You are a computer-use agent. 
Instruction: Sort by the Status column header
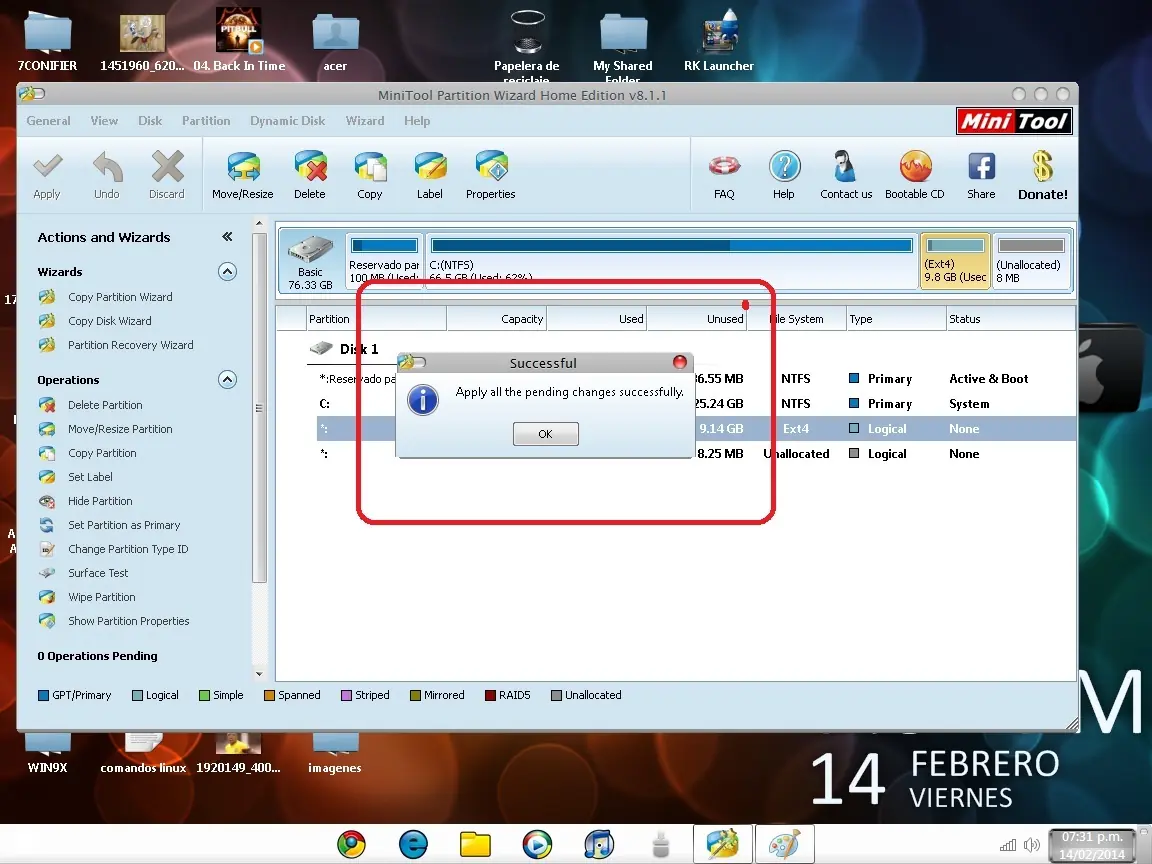(1011, 319)
